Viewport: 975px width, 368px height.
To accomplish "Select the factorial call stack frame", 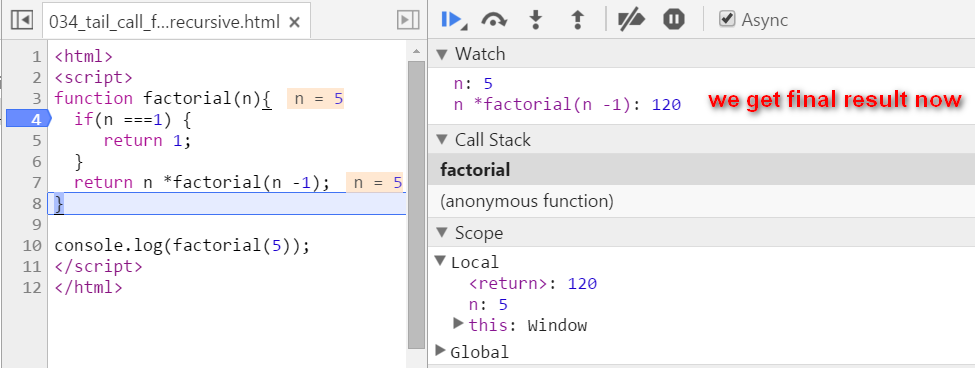I will pos(701,170).
